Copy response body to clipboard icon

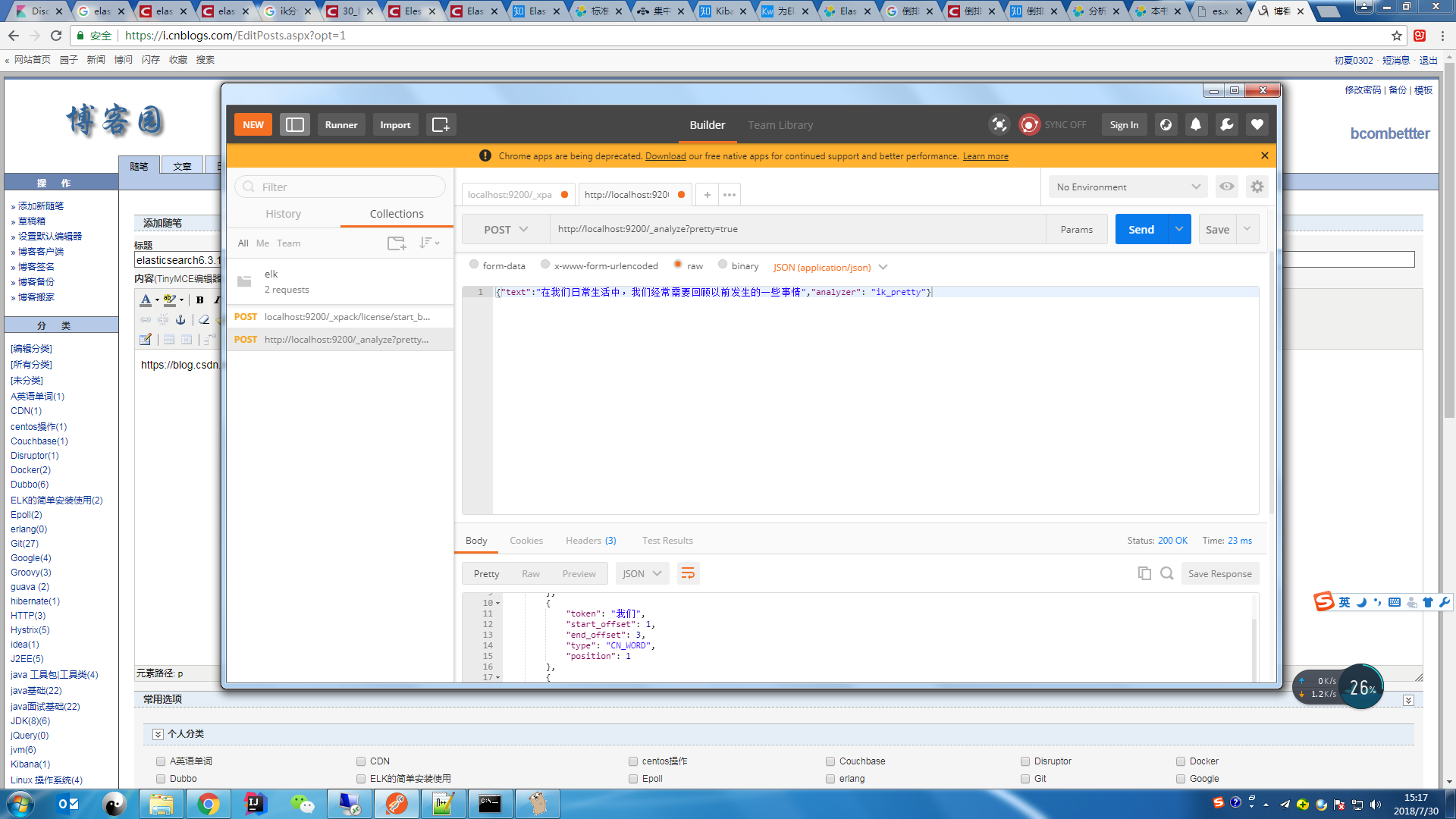(1144, 573)
